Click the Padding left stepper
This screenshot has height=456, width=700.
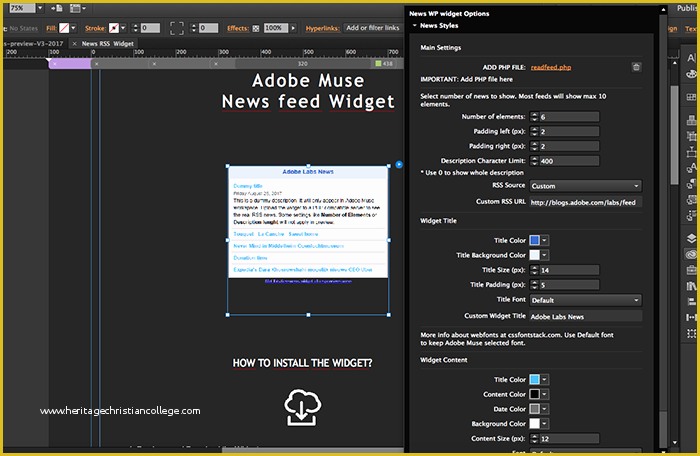click(x=534, y=131)
